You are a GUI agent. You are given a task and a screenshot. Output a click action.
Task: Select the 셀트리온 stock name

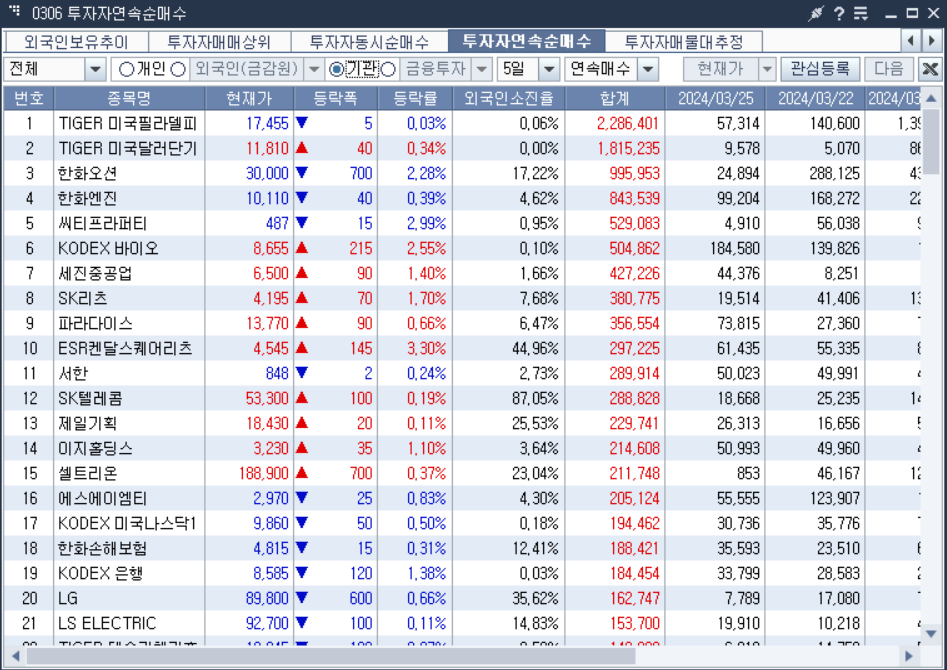88,474
